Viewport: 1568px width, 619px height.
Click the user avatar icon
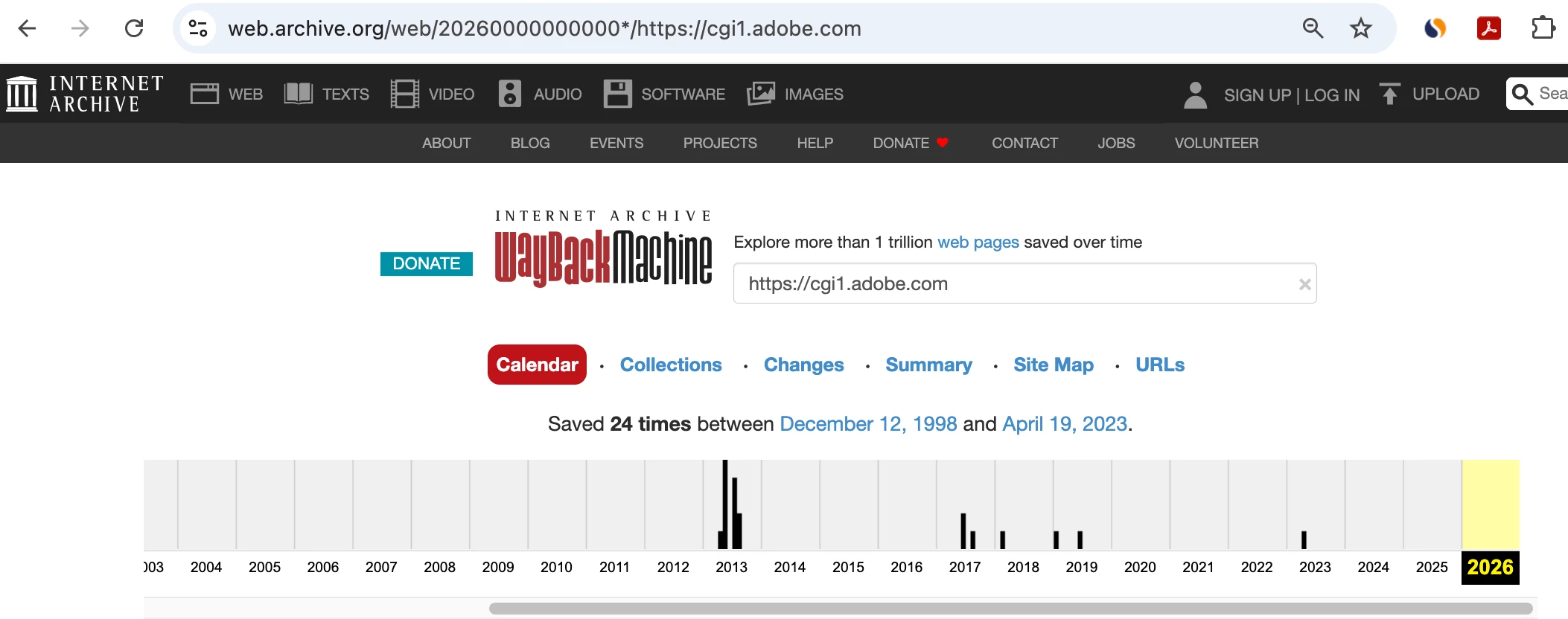[x=1195, y=94]
